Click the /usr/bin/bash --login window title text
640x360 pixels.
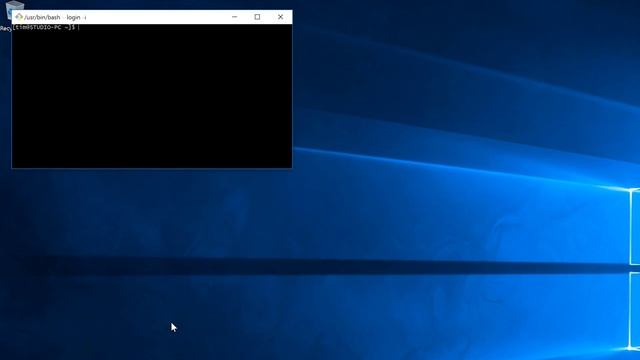[55, 17]
